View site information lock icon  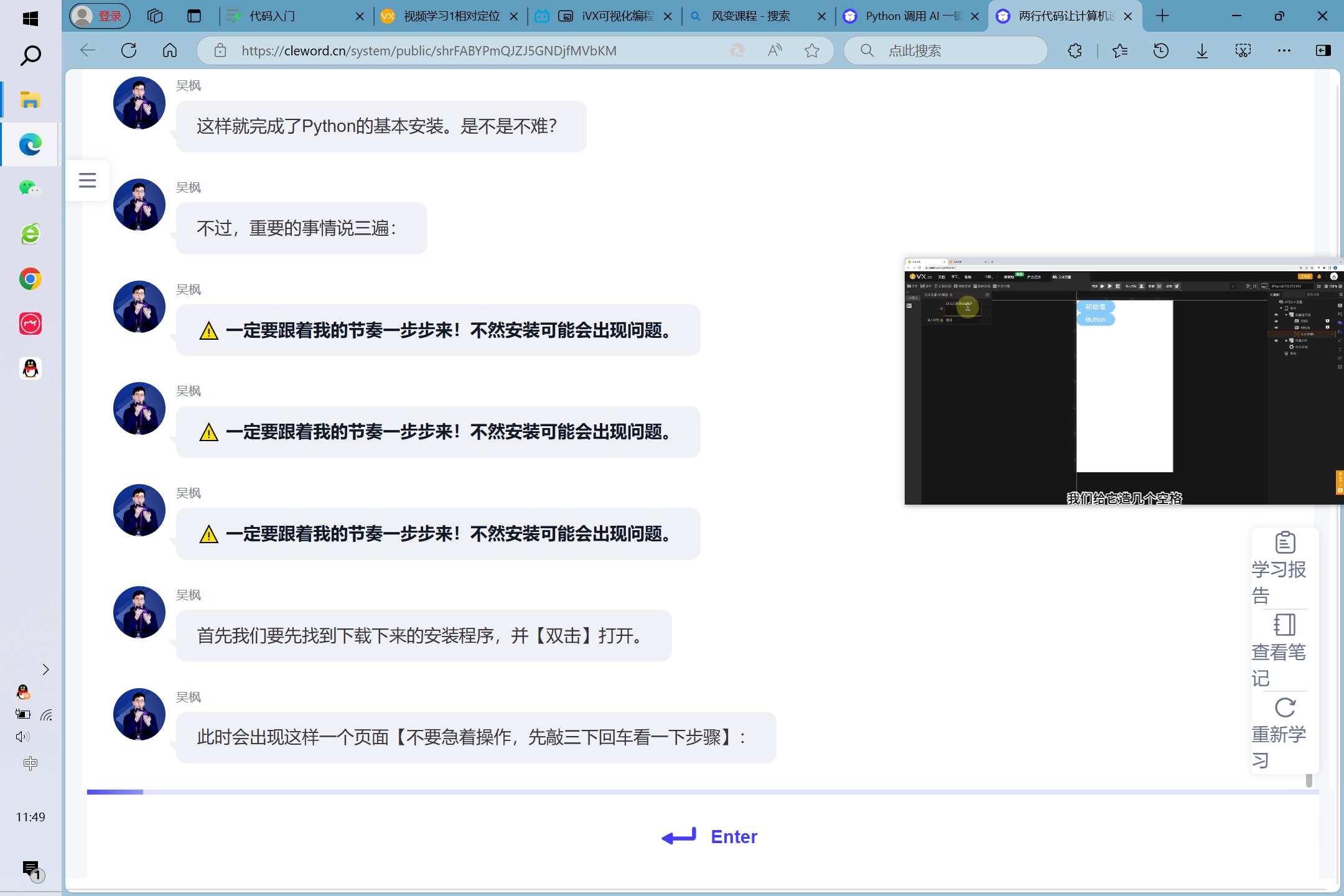[x=220, y=50]
